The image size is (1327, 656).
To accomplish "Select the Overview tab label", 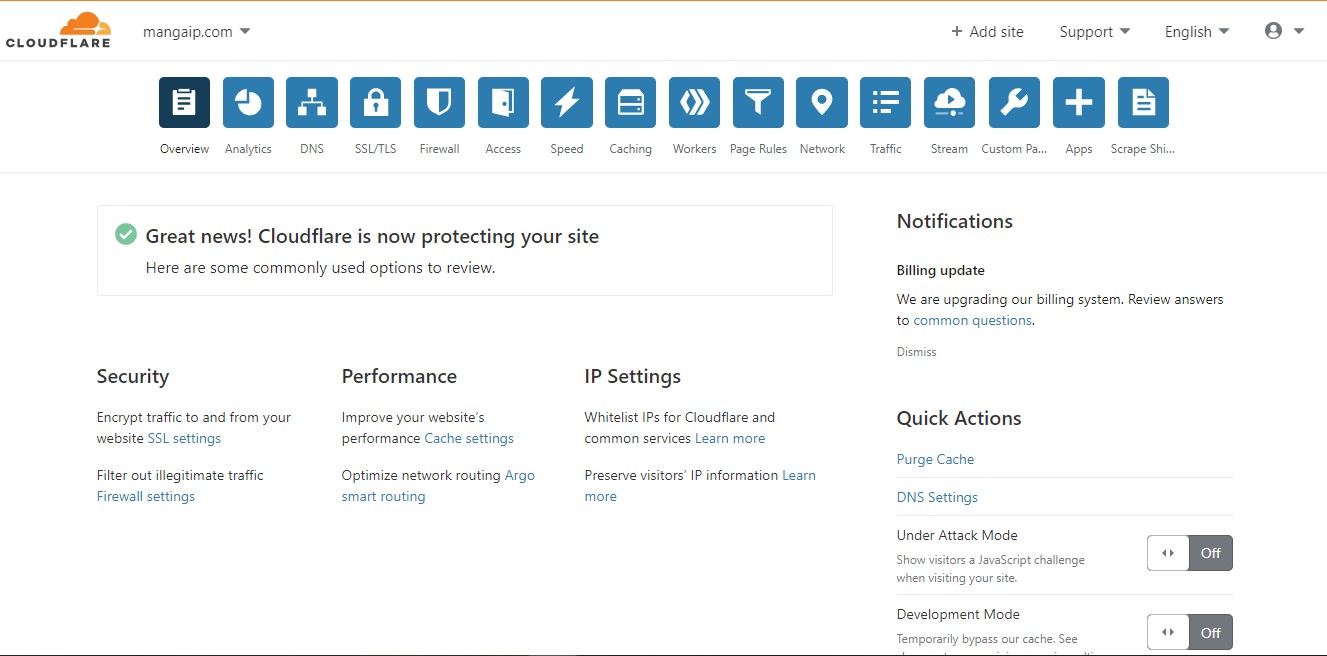I will coord(184,149).
